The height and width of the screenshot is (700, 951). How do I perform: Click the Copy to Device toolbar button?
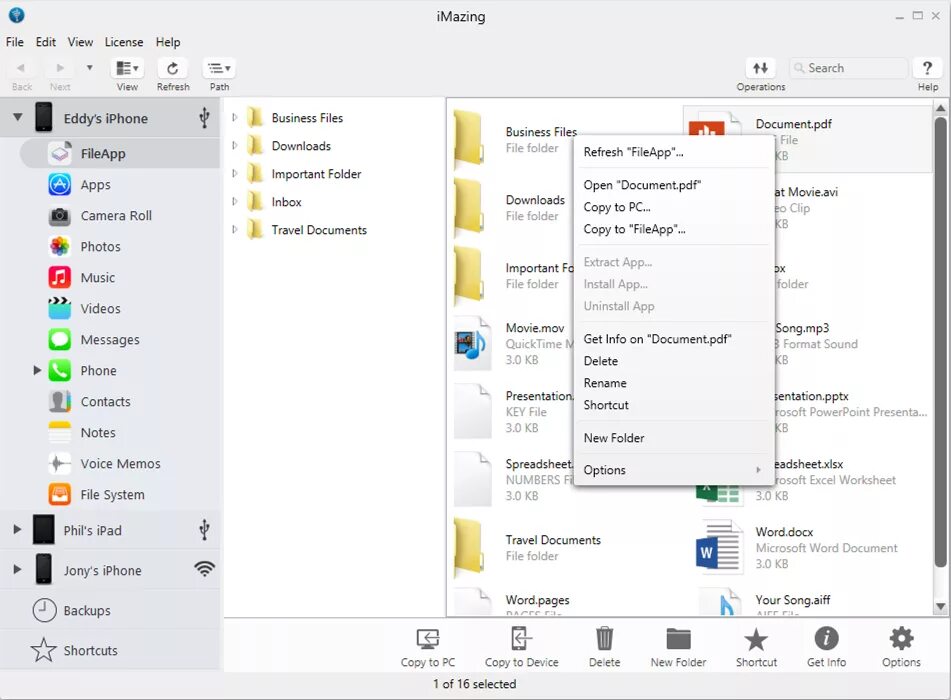tap(522, 647)
